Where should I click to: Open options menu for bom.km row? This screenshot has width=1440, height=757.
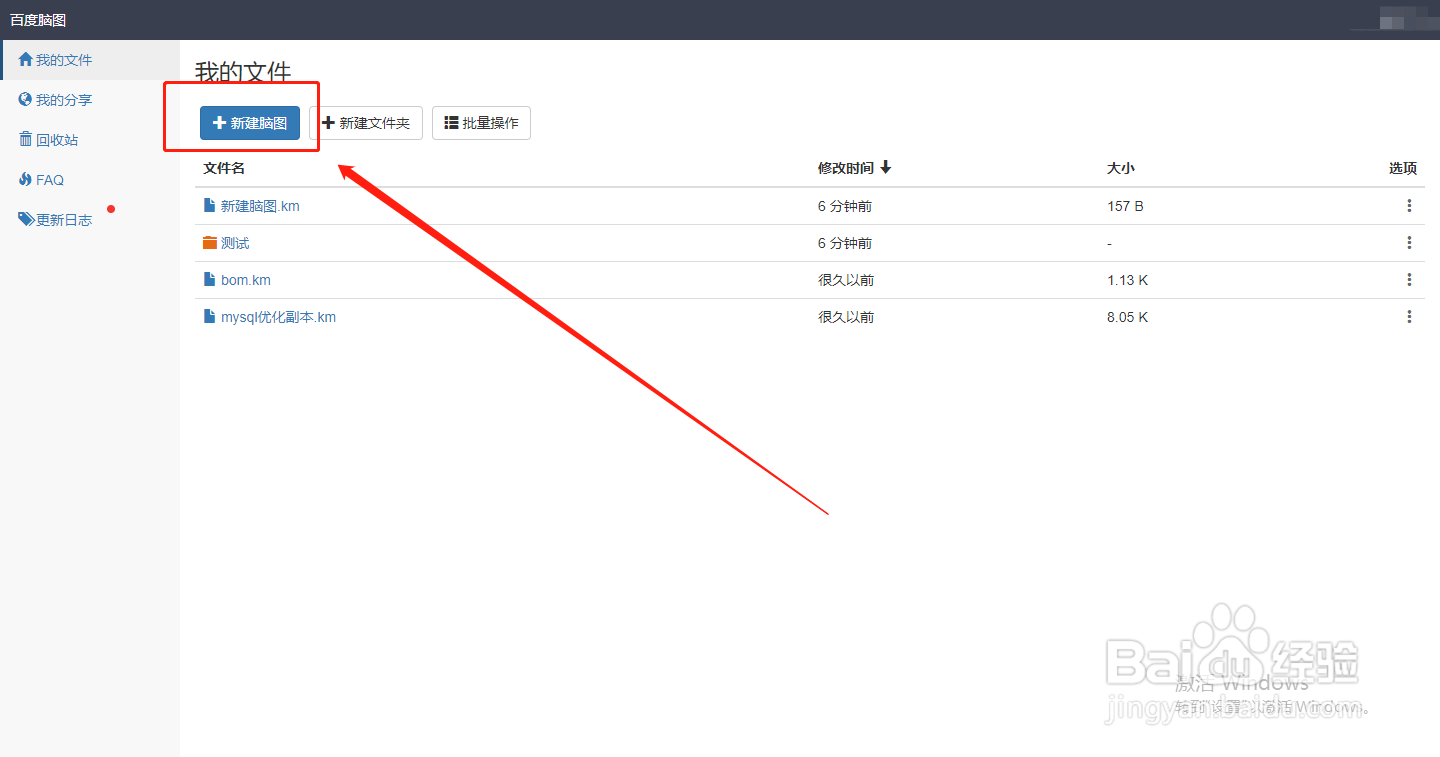coord(1409,280)
